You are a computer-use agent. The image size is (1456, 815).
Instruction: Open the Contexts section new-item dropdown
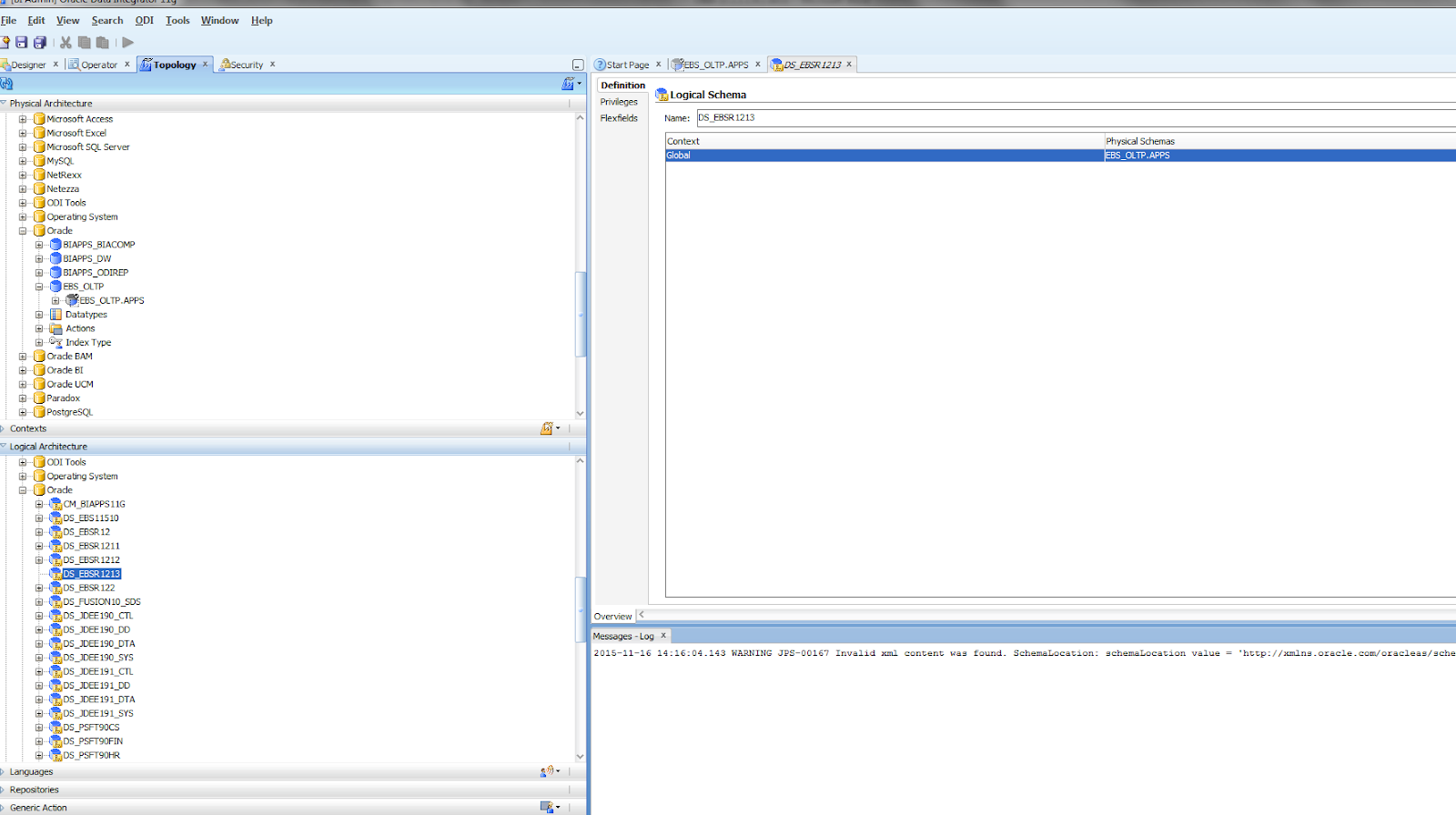coord(550,428)
